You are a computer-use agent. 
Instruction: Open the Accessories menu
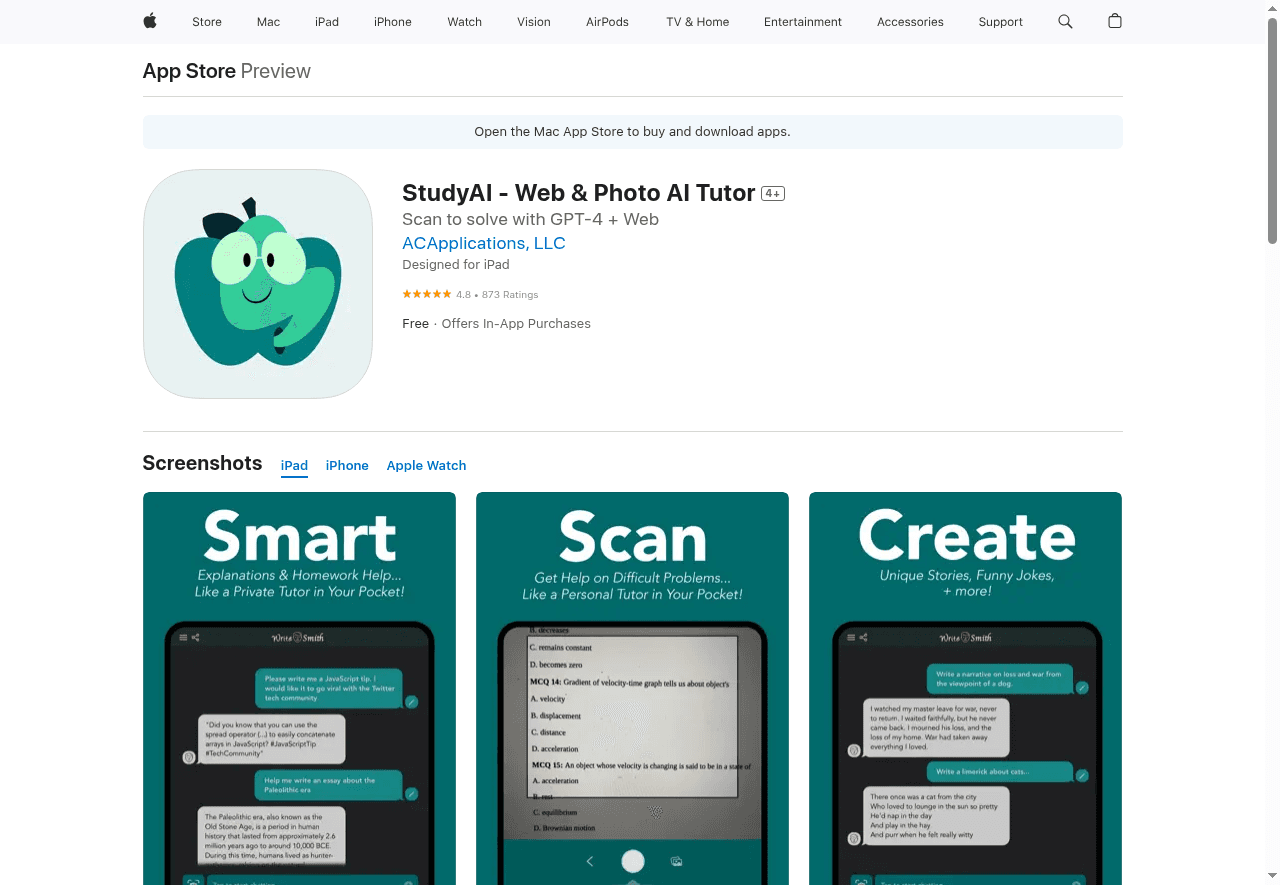(x=910, y=21)
